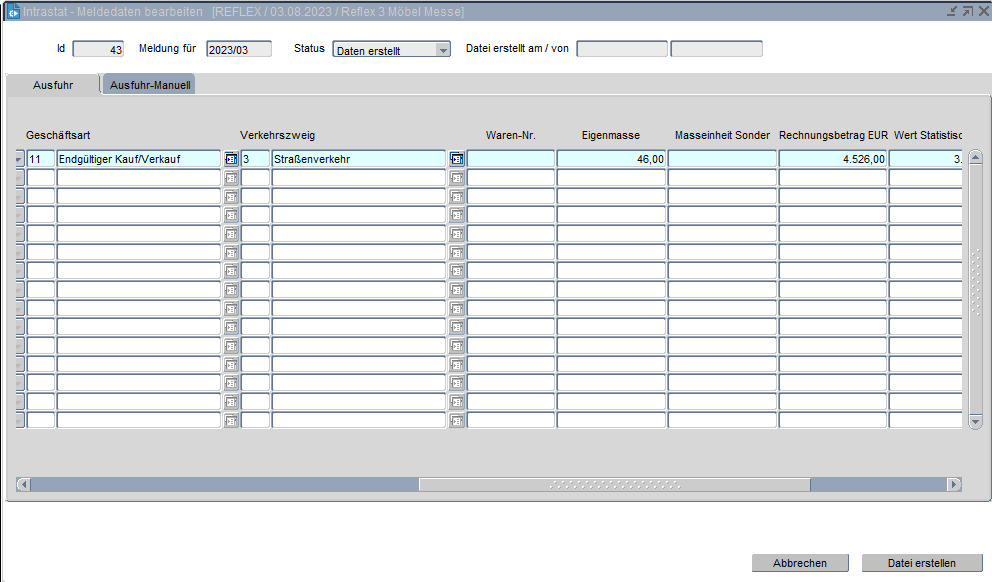
Task: Click Geschäftsart lookup icon in second row
Action: click(x=231, y=178)
